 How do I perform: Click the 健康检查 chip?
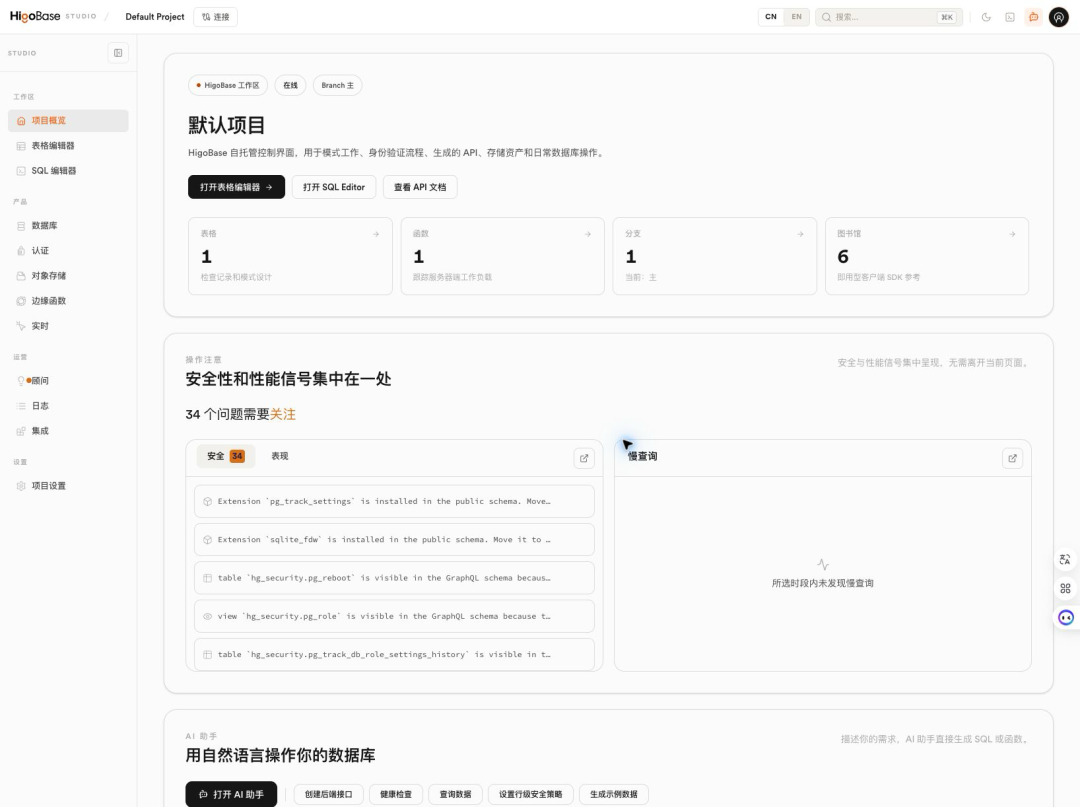pos(396,795)
